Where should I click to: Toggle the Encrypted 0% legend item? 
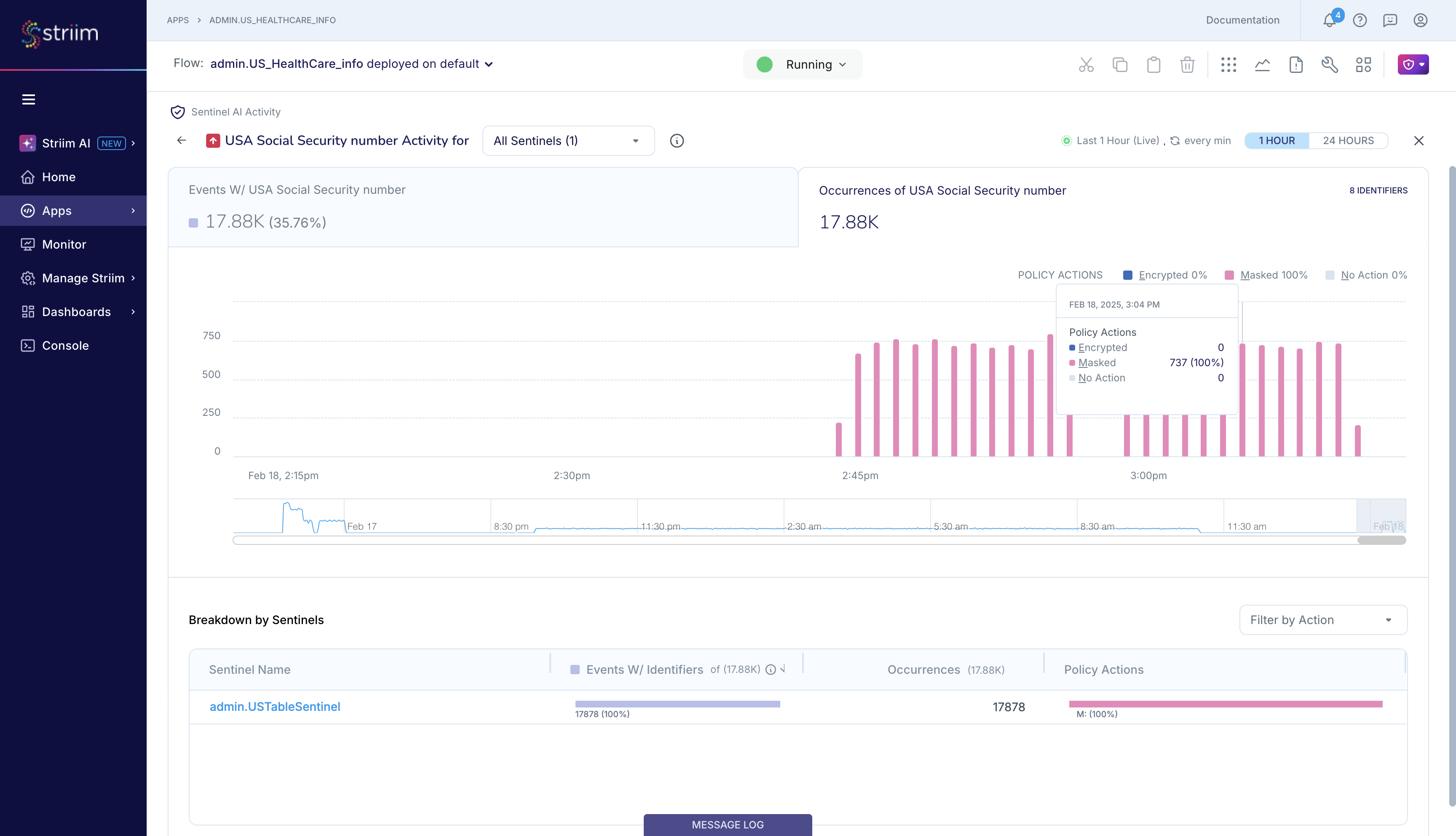pyautogui.click(x=1171, y=275)
